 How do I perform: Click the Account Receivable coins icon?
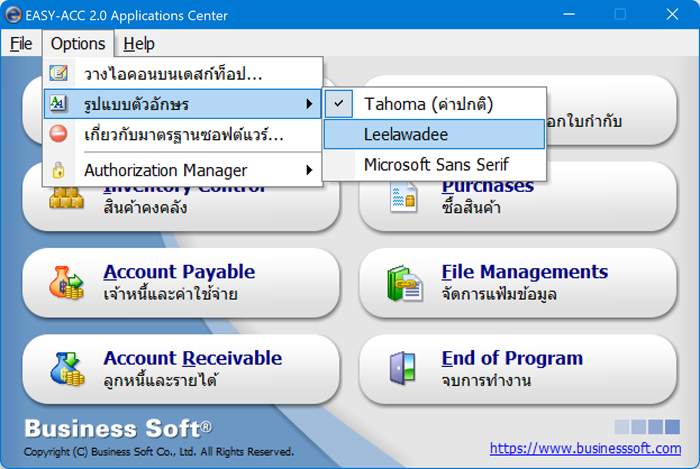pos(66,369)
